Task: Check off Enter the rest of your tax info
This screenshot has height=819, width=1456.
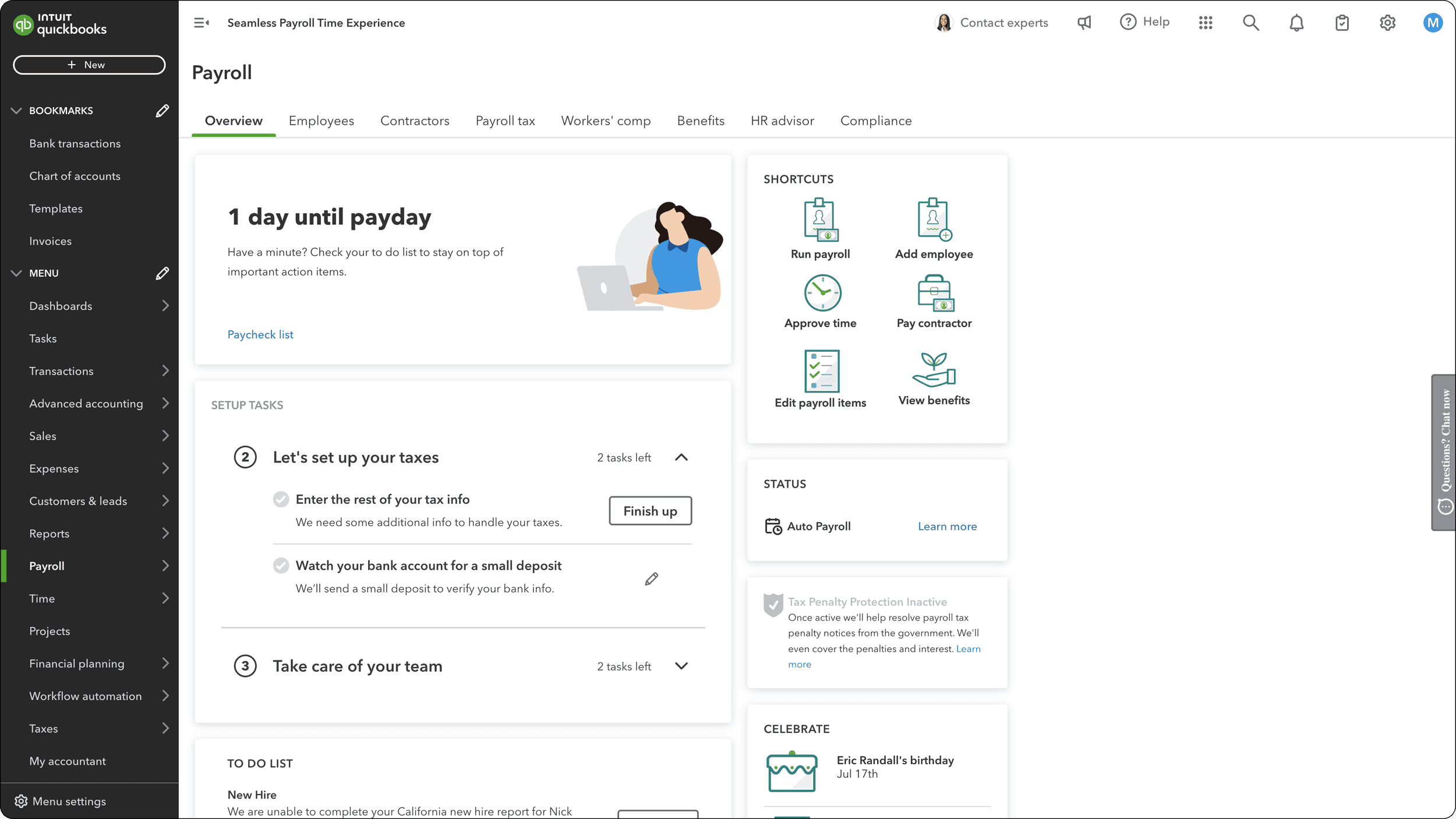Action: [281, 499]
